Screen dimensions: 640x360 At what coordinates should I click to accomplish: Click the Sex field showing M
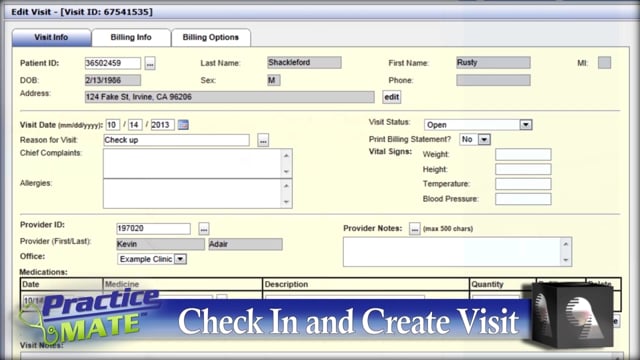(274, 80)
